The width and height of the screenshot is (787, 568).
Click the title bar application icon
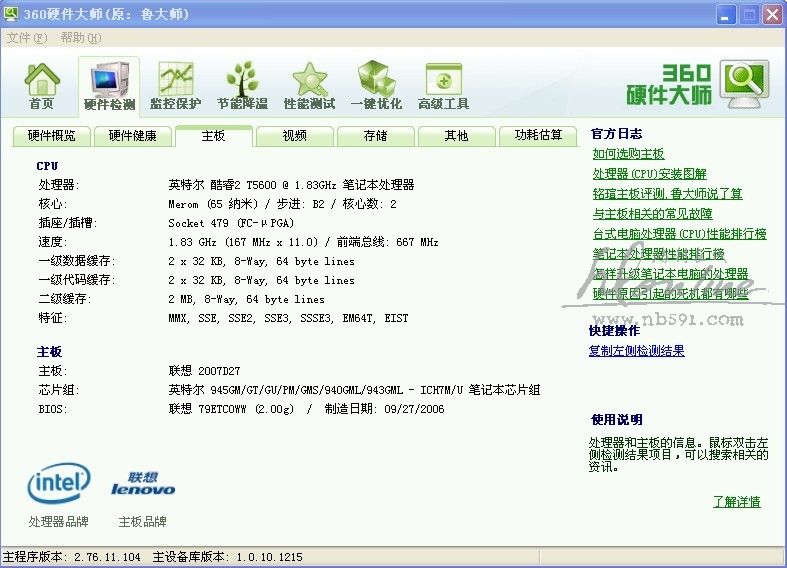pos(11,14)
